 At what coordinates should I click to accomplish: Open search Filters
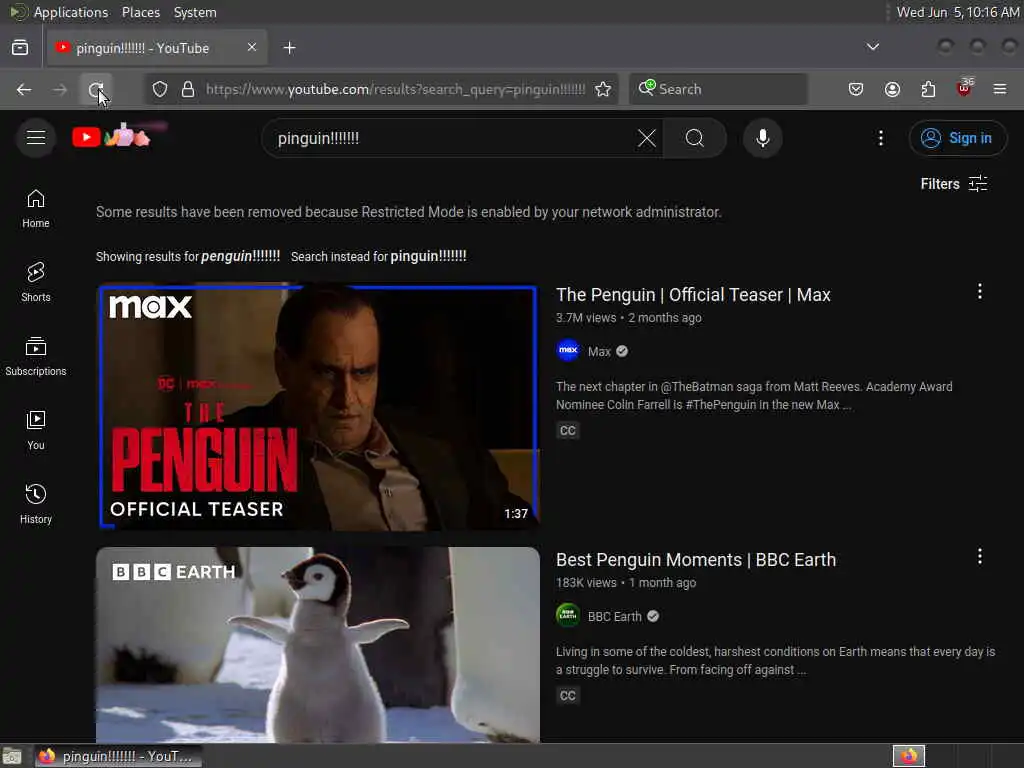pyautogui.click(x=953, y=184)
